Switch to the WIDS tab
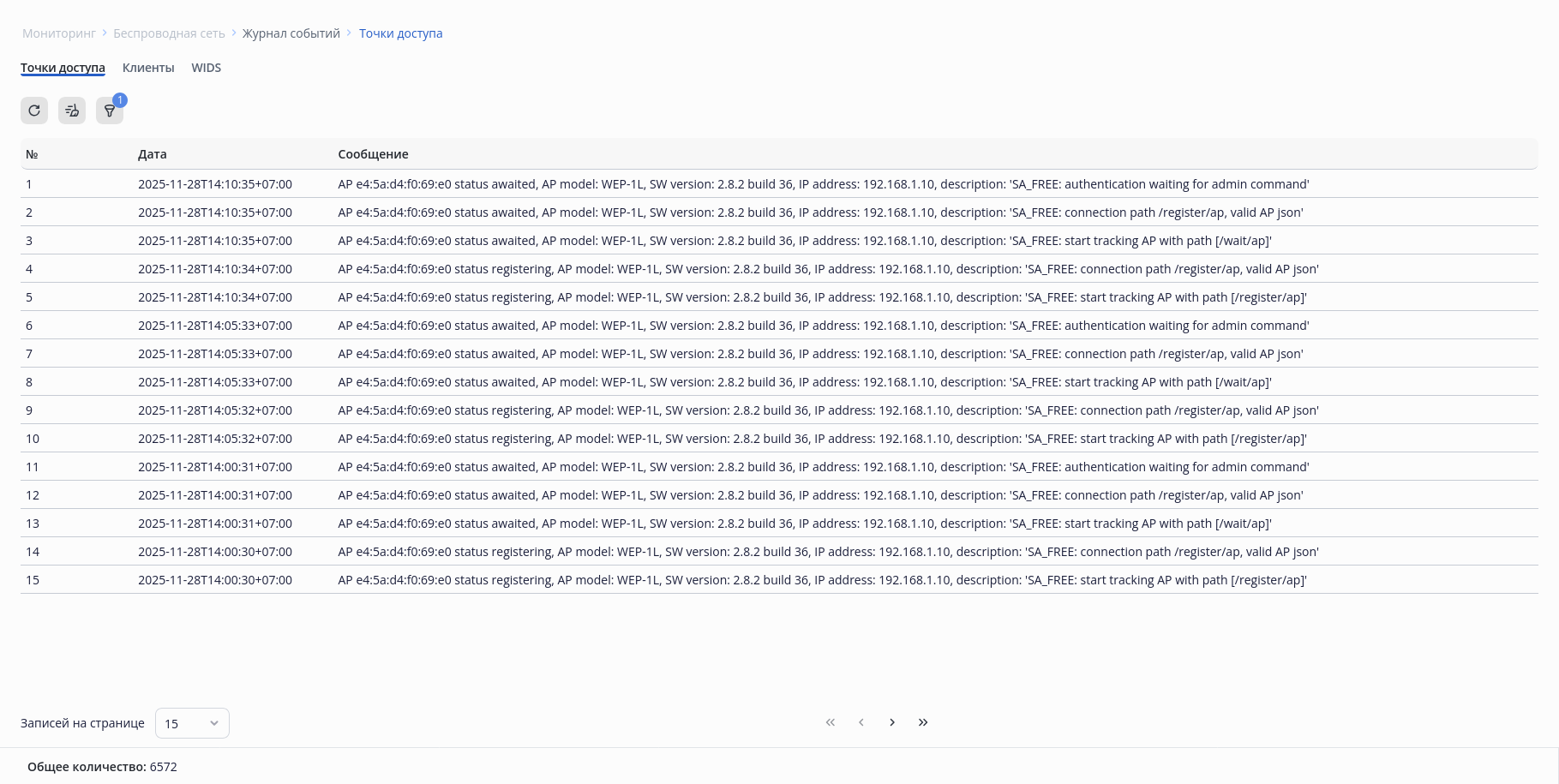 (x=207, y=68)
